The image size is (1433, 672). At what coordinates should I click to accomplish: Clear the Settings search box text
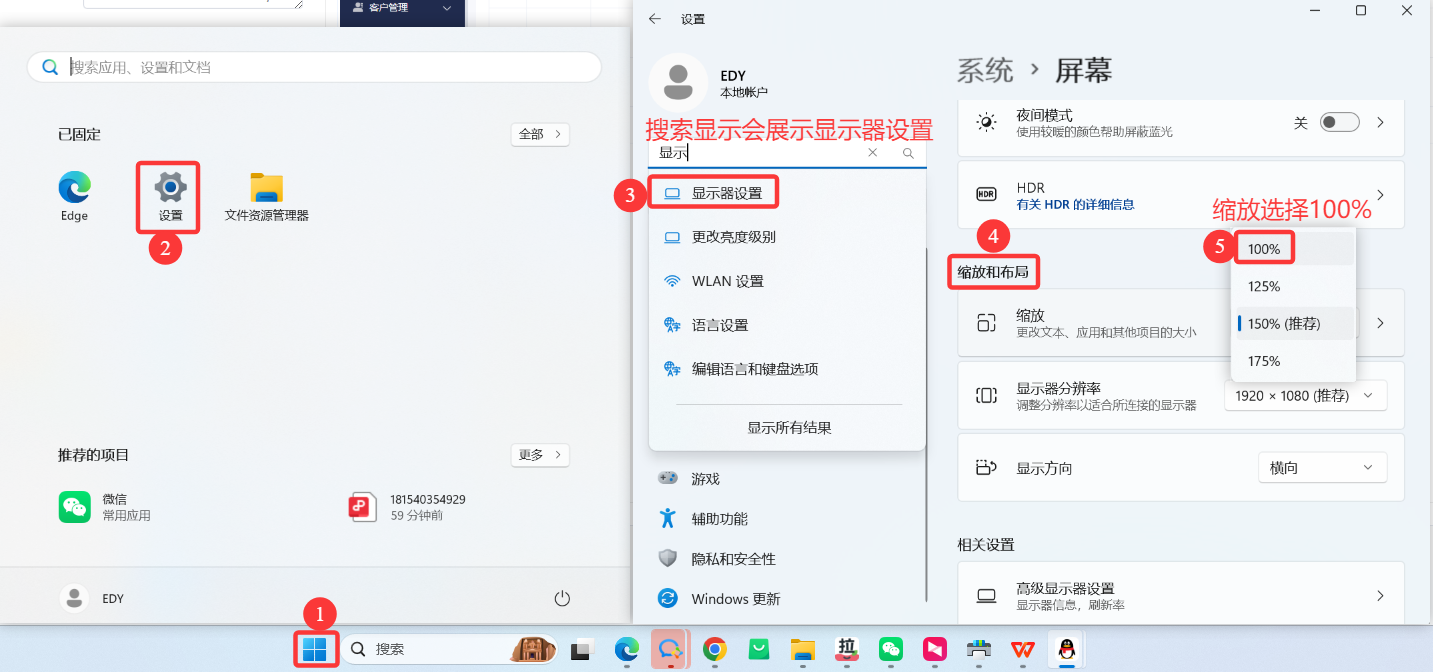point(872,153)
